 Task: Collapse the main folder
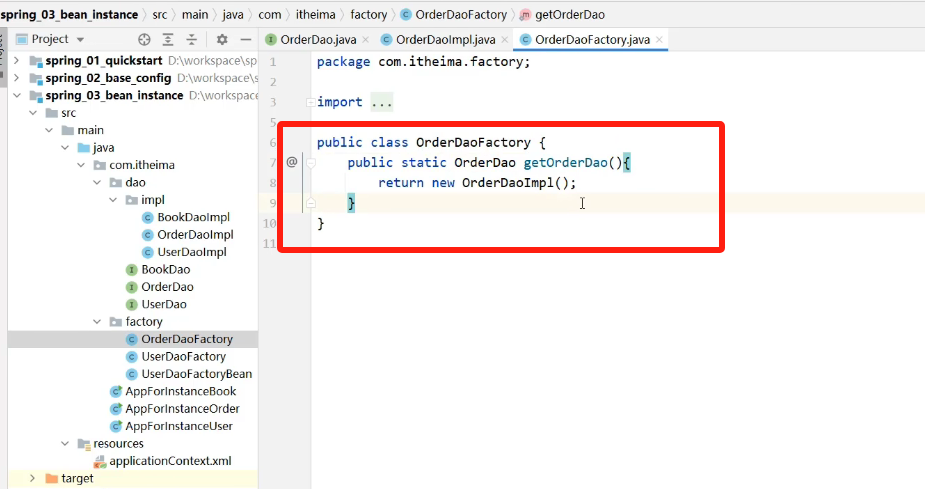tap(49, 130)
